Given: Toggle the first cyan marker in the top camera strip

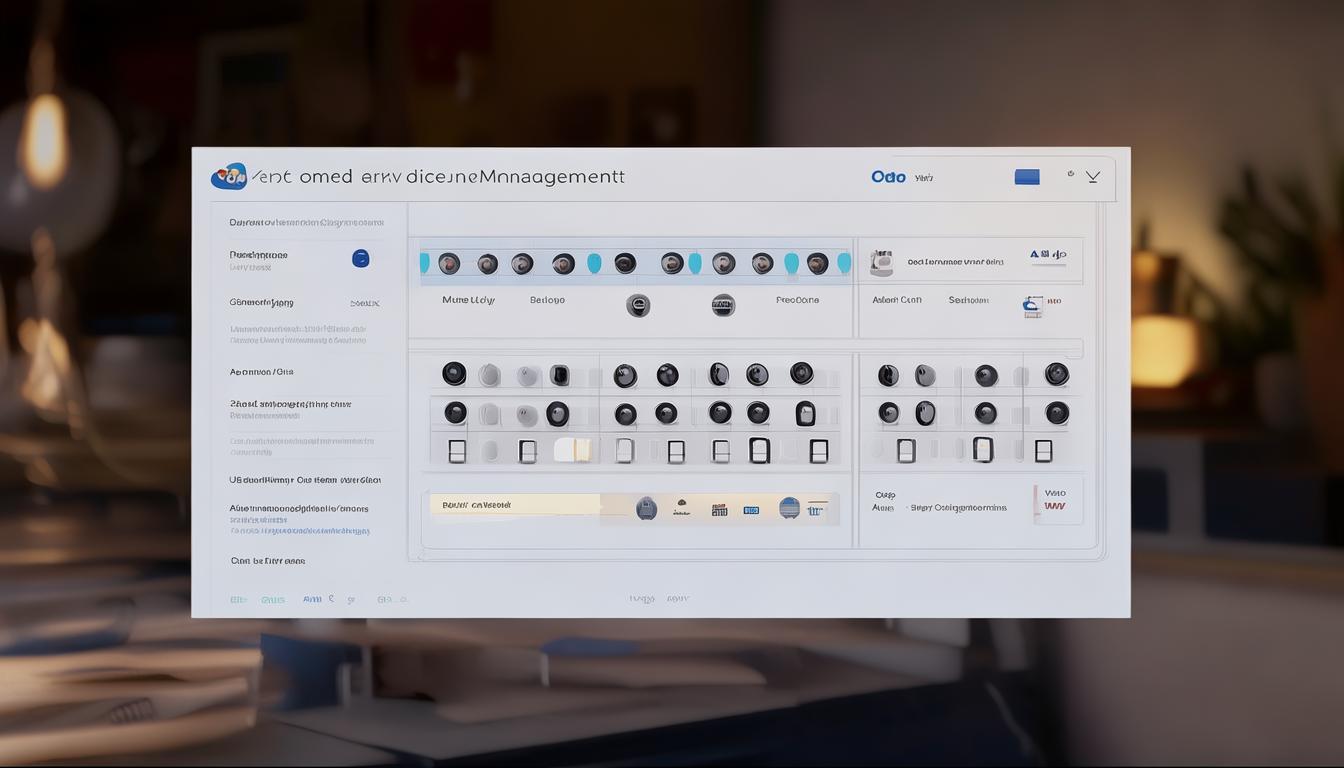Looking at the screenshot, I should (424, 263).
